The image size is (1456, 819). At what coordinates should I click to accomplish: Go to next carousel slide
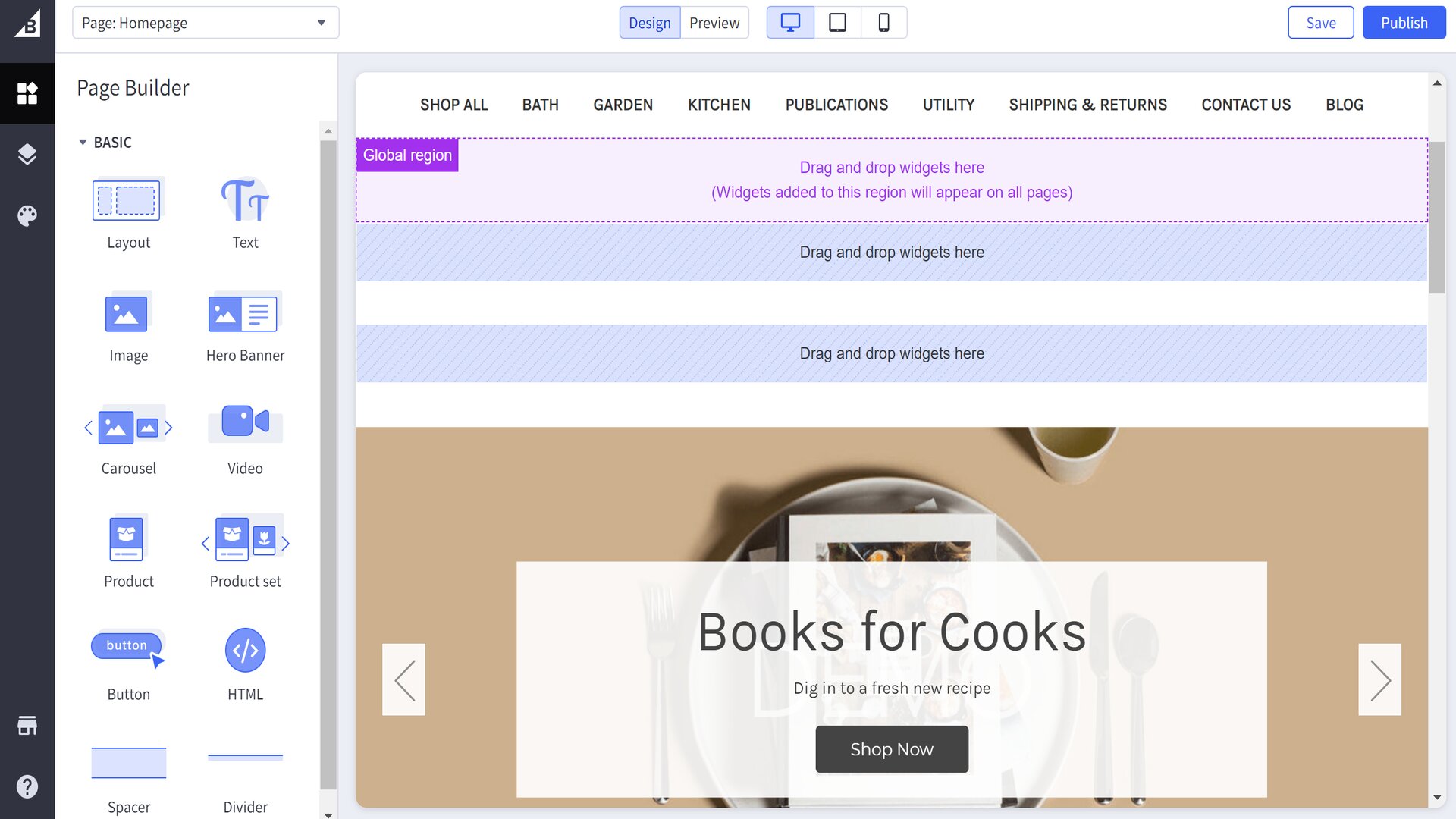tap(1379, 679)
